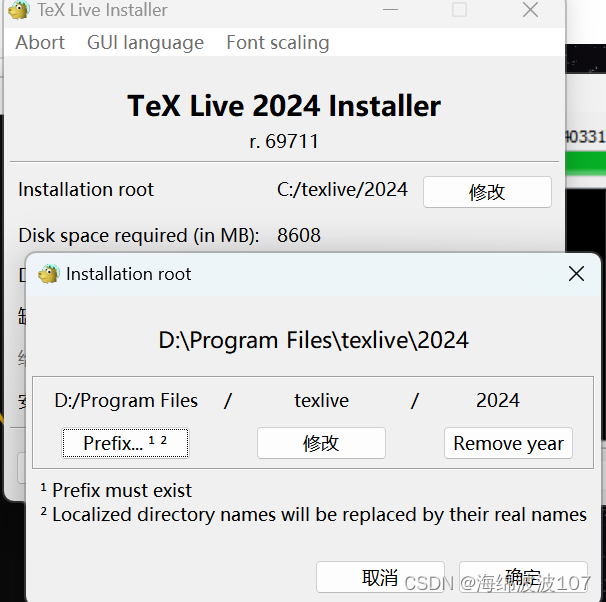Click the D:/Program Files prefix label
The height and width of the screenshot is (602, 606).
(126, 400)
